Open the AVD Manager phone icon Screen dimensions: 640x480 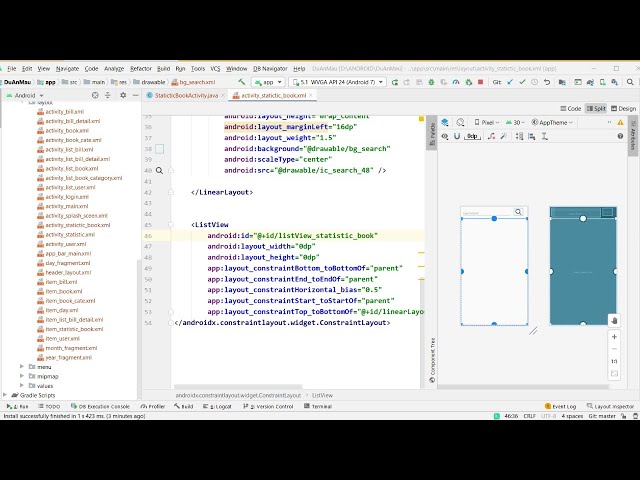(x=602, y=82)
